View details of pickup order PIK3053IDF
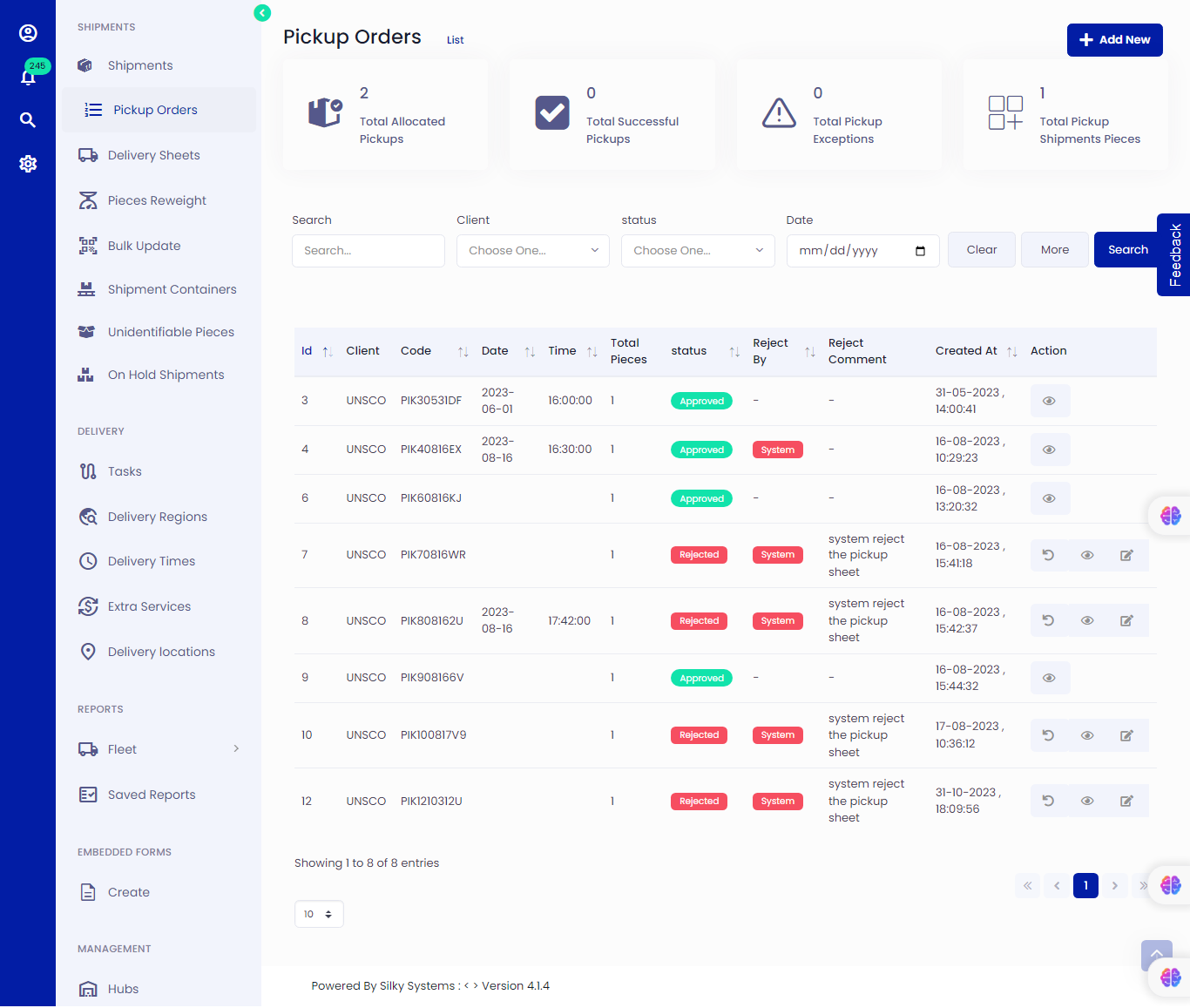The width and height of the screenshot is (1190, 1008). (x=1049, y=401)
